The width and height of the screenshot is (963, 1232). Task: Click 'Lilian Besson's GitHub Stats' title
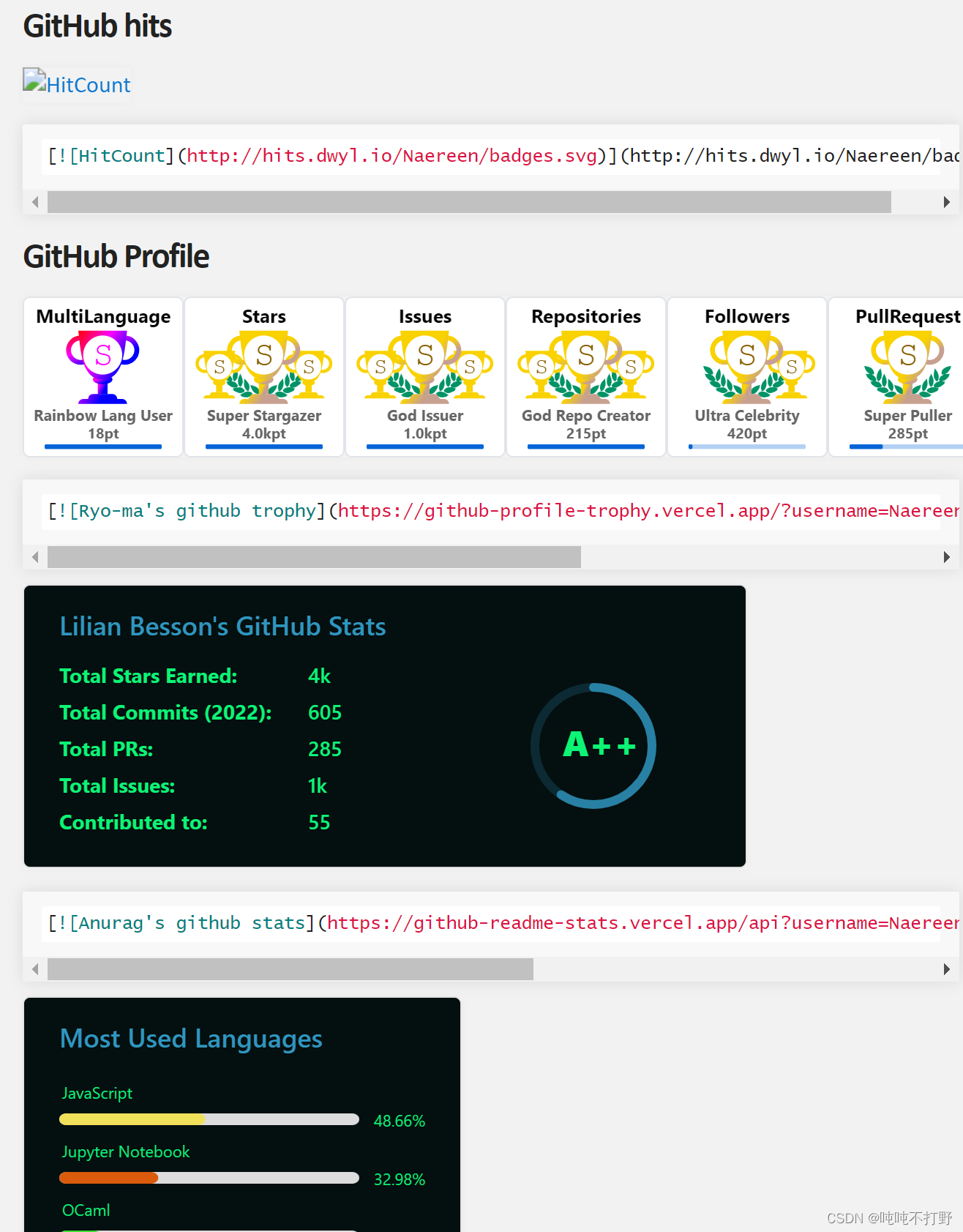tap(223, 627)
